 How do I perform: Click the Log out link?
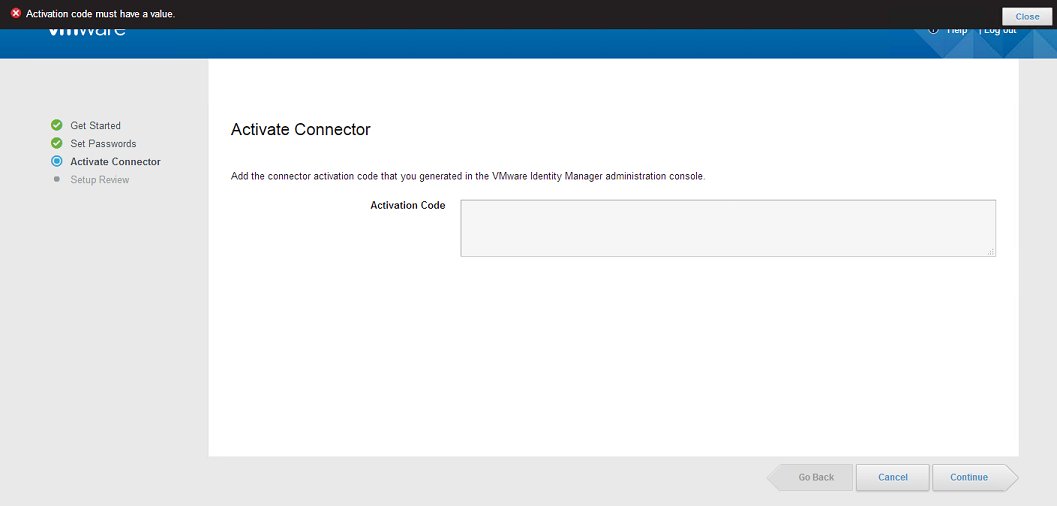(1000, 31)
